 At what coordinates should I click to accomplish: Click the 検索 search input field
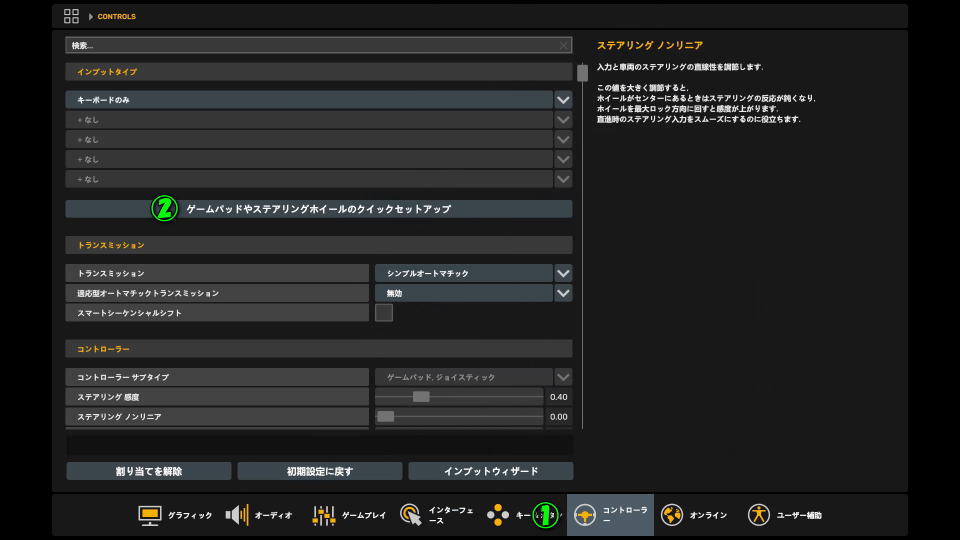(x=310, y=46)
